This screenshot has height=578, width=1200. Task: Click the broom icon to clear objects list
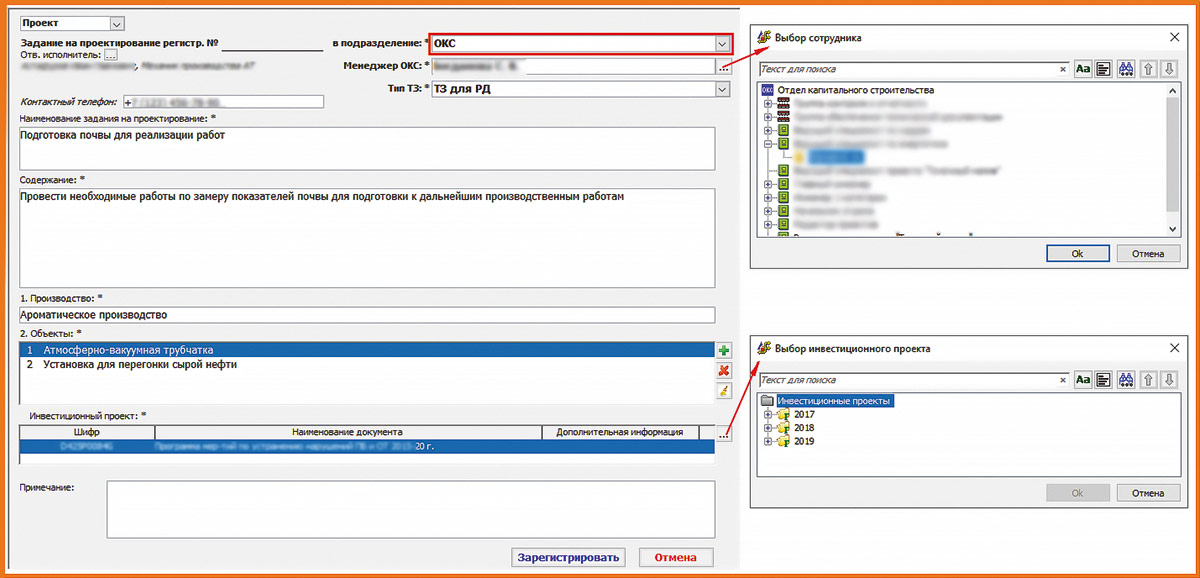(723, 390)
